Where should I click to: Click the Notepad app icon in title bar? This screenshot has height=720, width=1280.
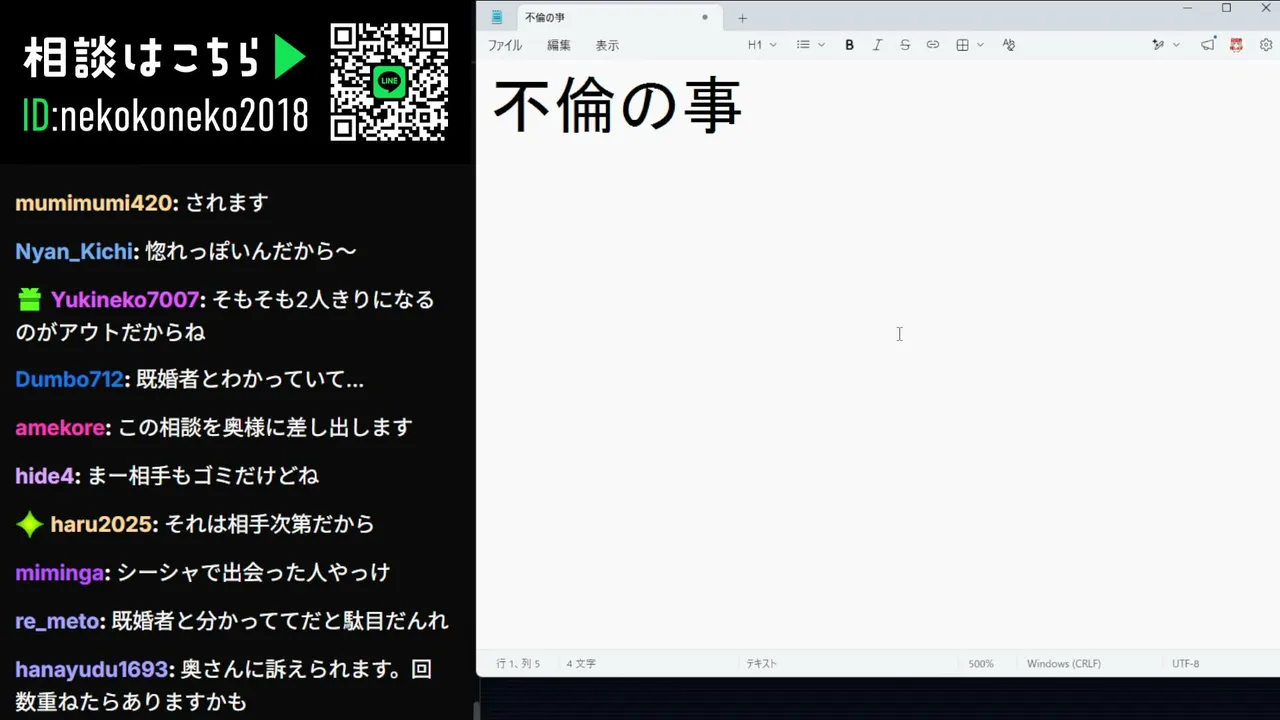pyautogui.click(x=497, y=17)
